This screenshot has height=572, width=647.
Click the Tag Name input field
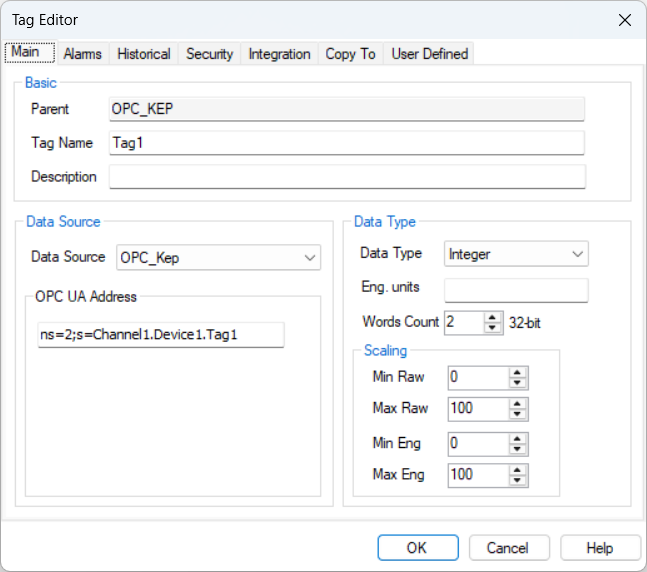pyautogui.click(x=346, y=143)
